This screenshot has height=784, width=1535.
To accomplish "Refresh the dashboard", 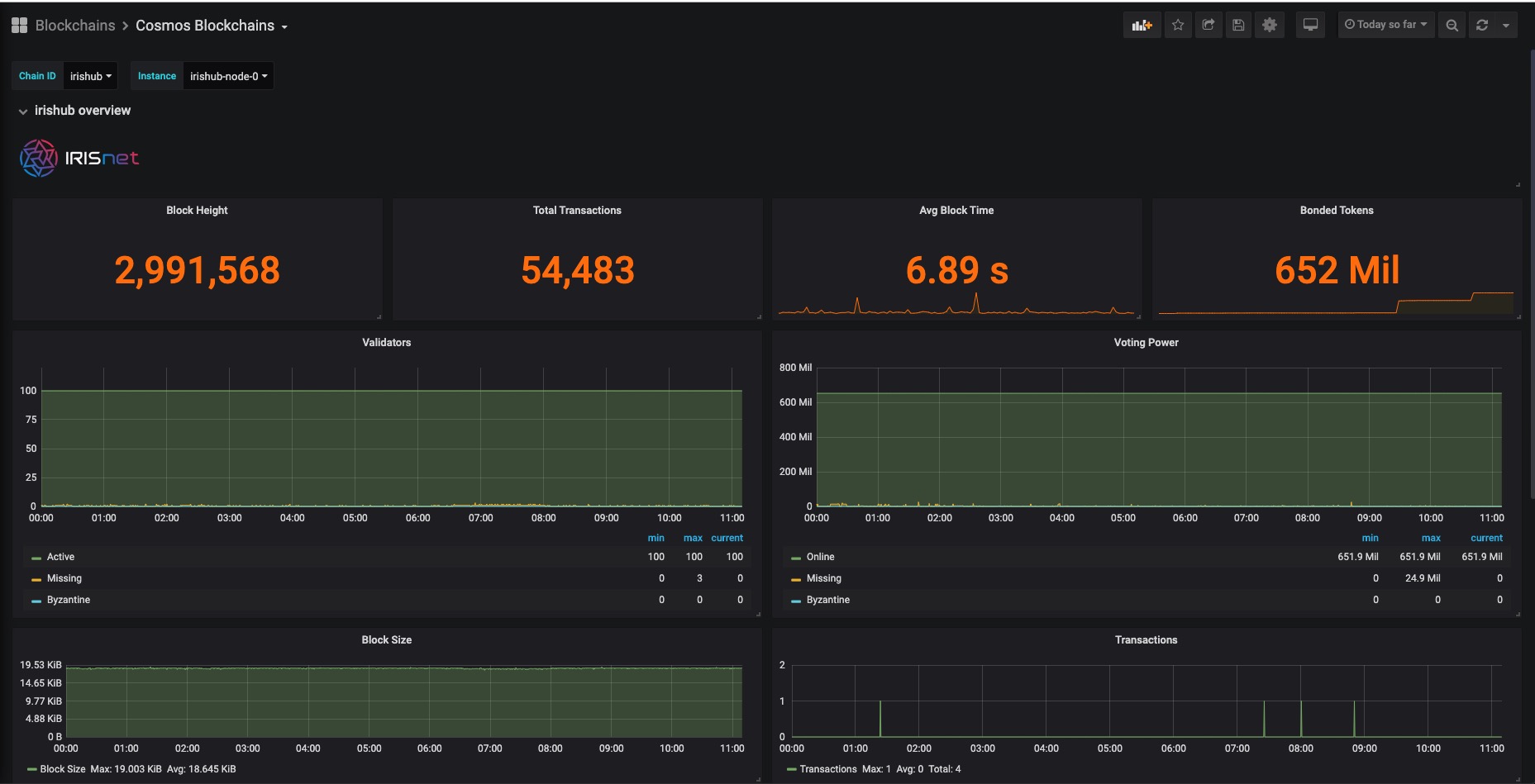I will tap(1482, 26).
